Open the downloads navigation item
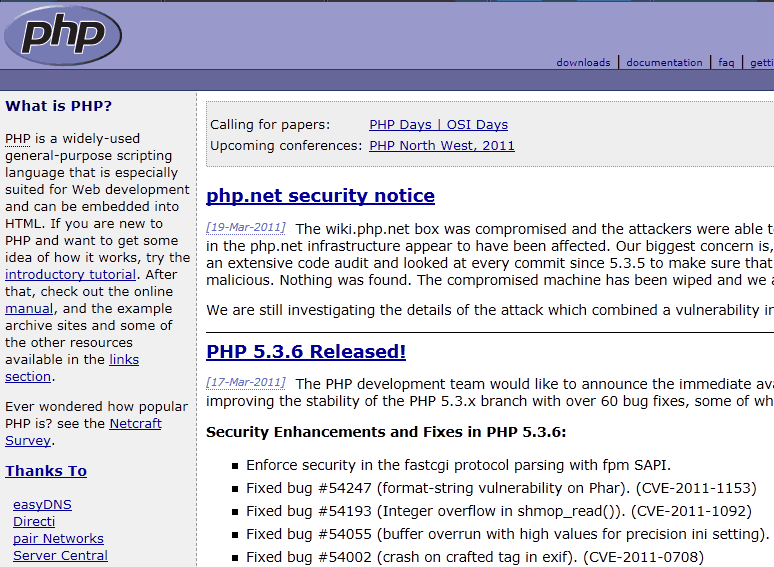The image size is (774, 567). (x=583, y=63)
